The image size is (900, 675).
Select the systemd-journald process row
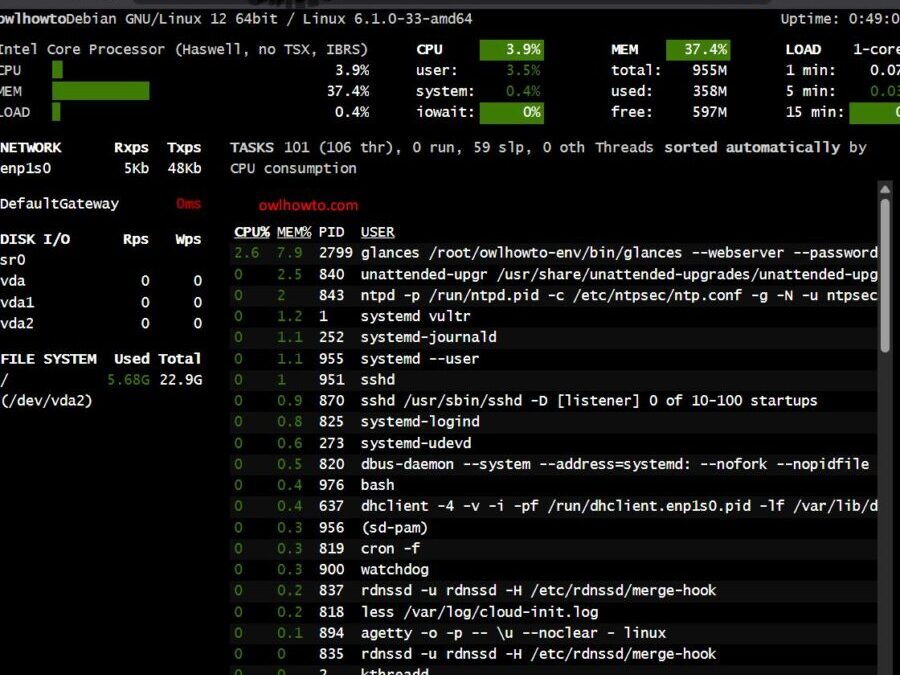[x=554, y=337]
